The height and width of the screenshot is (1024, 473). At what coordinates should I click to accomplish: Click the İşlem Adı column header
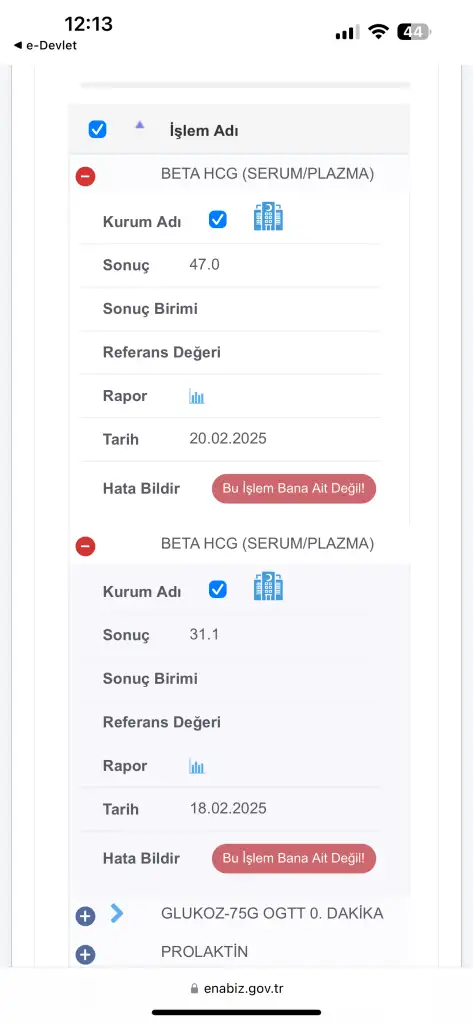coord(204,131)
